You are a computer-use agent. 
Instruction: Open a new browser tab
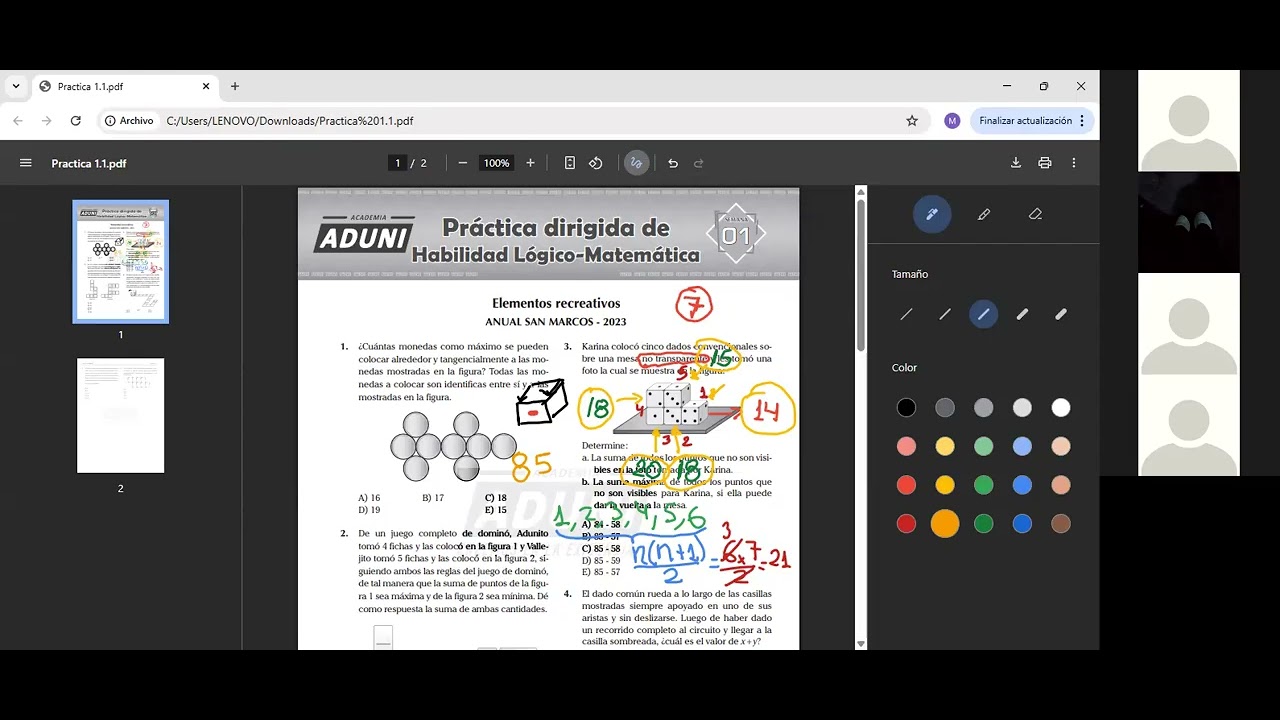[x=235, y=87]
